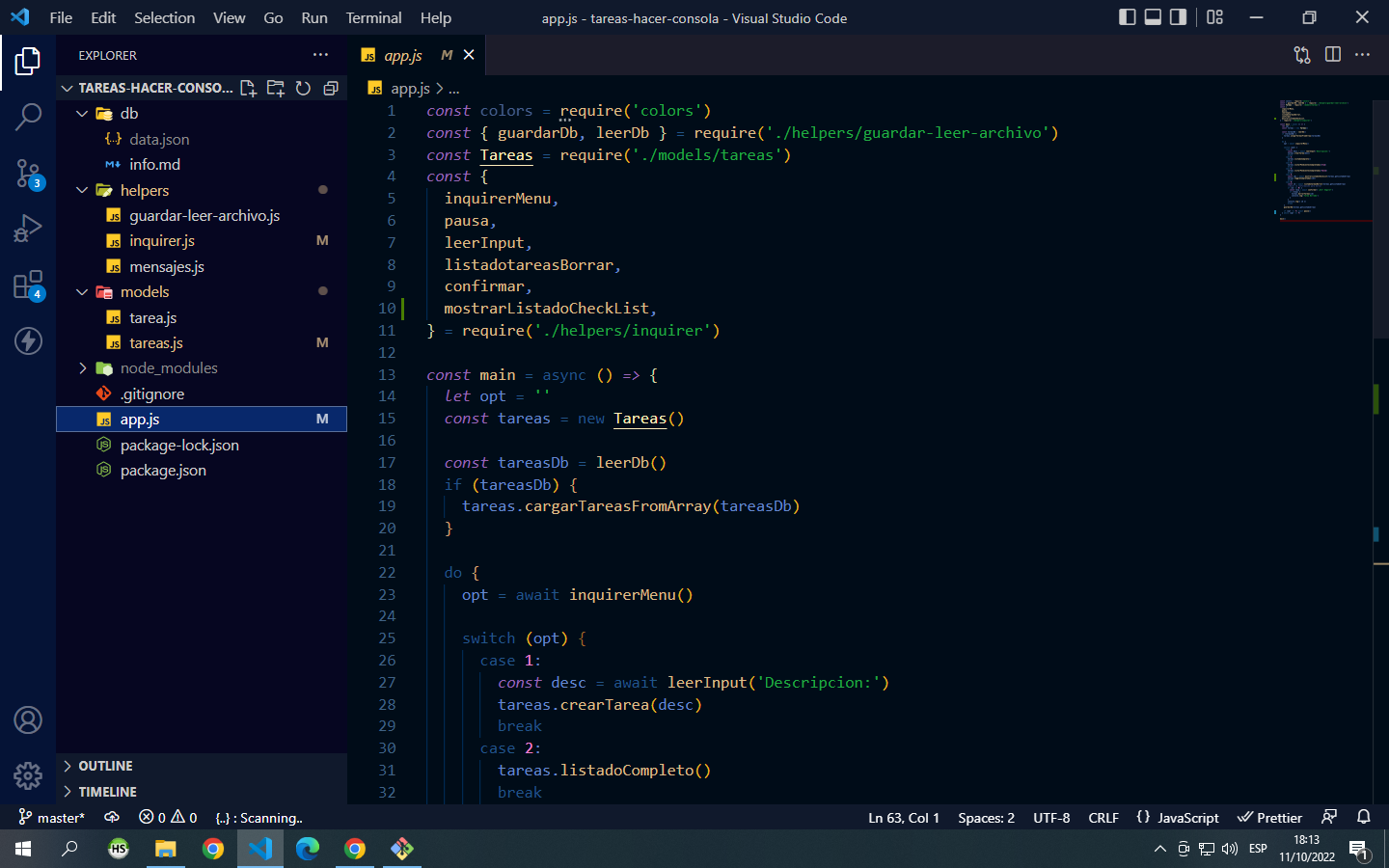Open the Extensions view with 4 updates
Image resolution: width=1389 pixels, height=868 pixels.
coord(28,285)
